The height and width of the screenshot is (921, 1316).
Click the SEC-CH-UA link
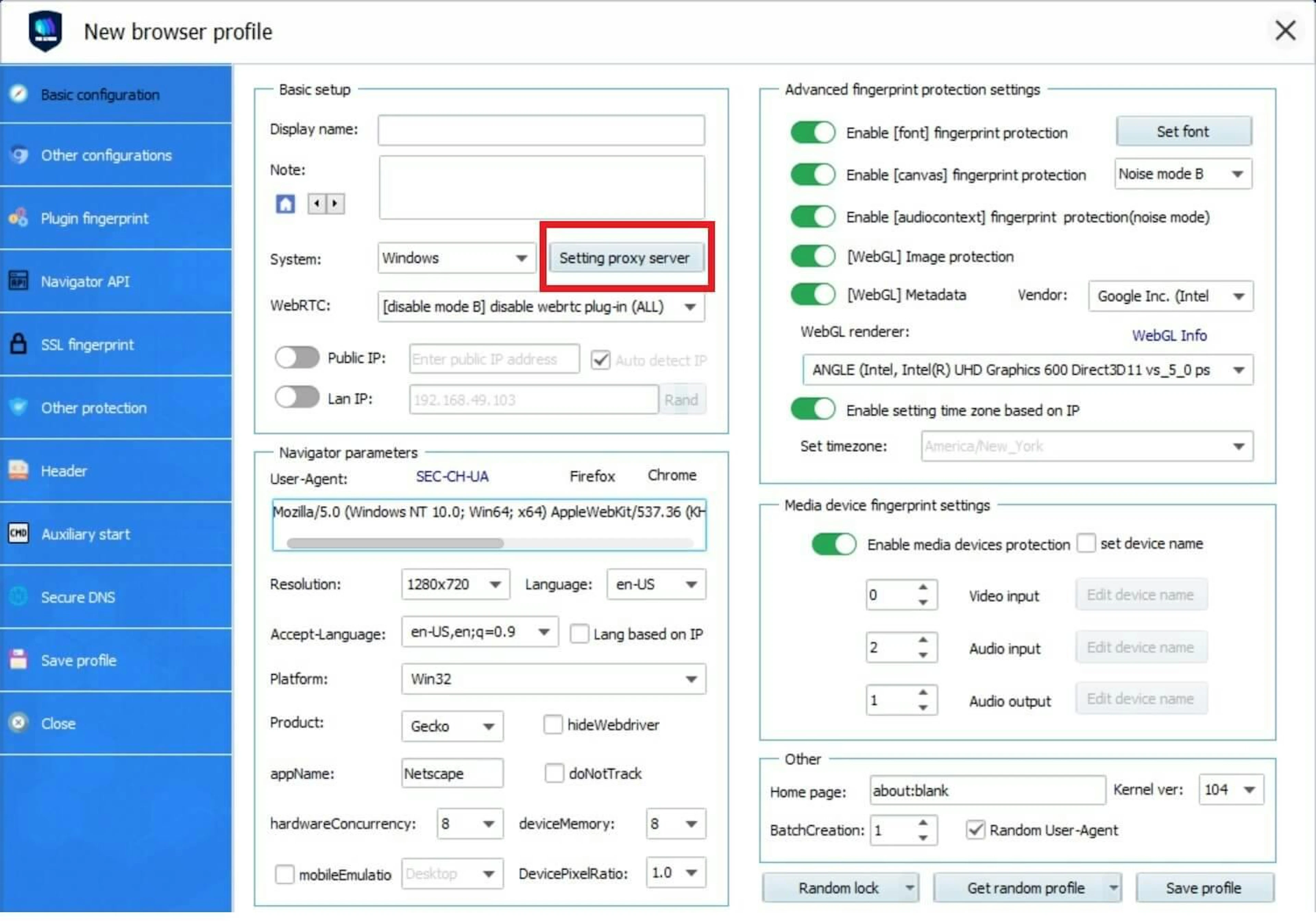point(452,476)
